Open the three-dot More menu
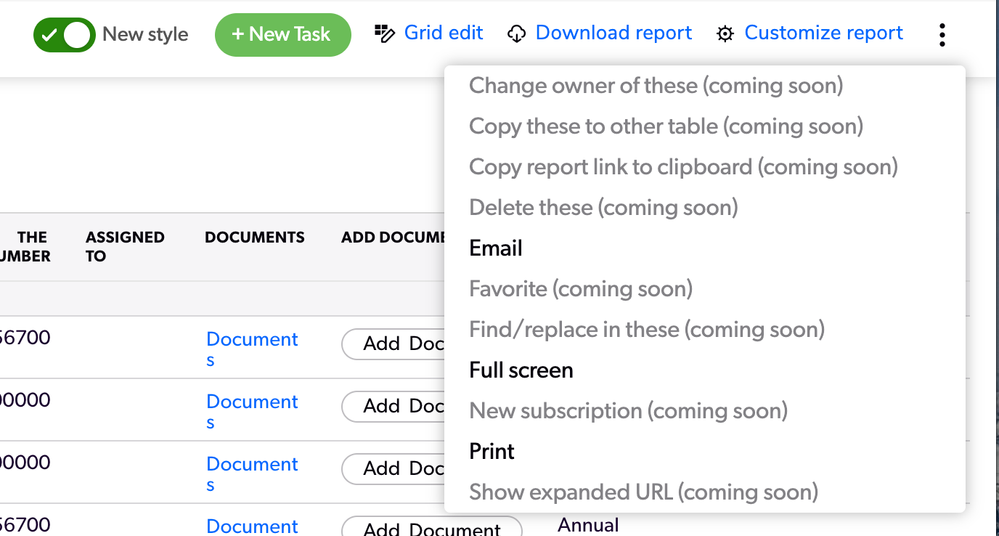The image size is (999, 536). [x=942, y=34]
